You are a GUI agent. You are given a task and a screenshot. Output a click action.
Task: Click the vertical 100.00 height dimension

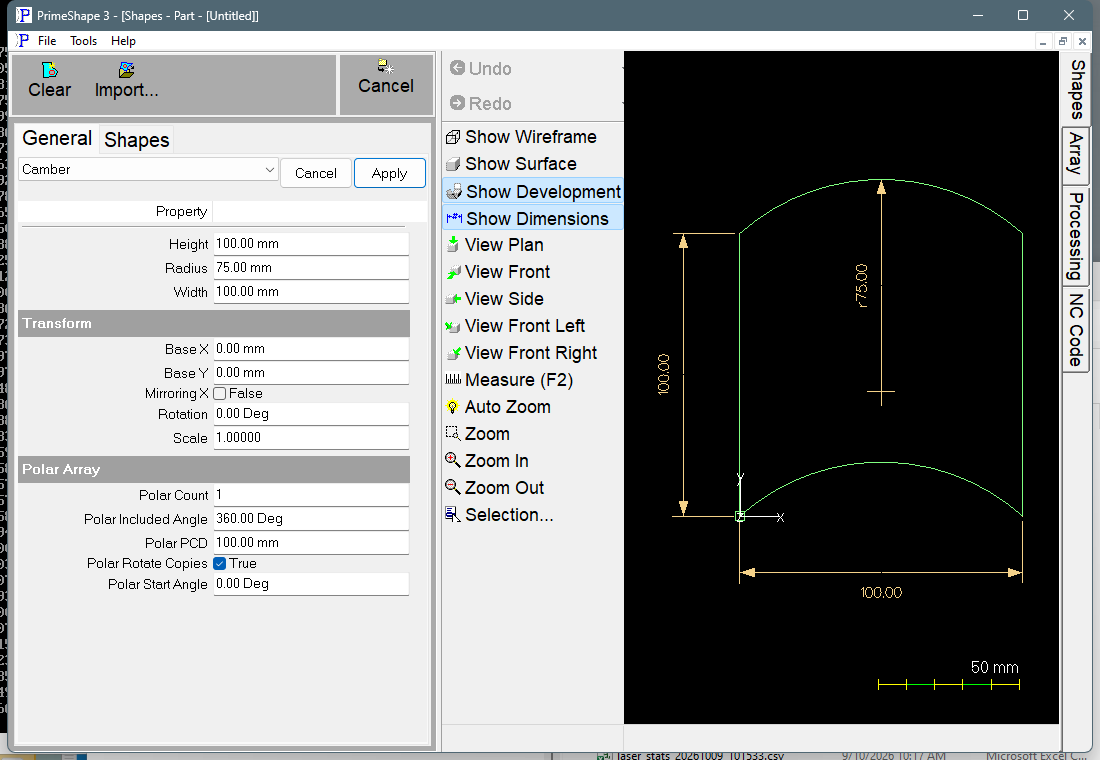(664, 374)
